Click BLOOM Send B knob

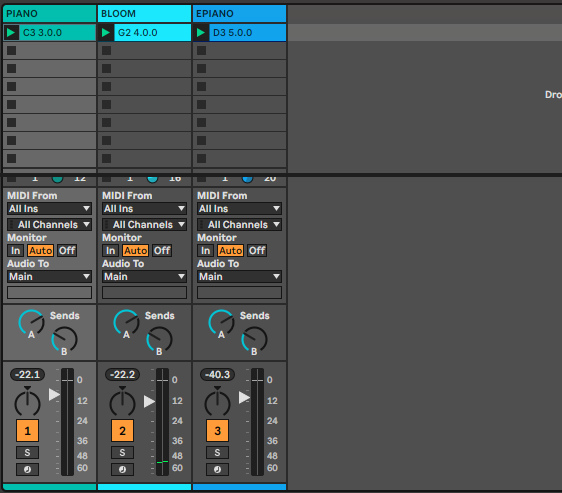(159, 340)
